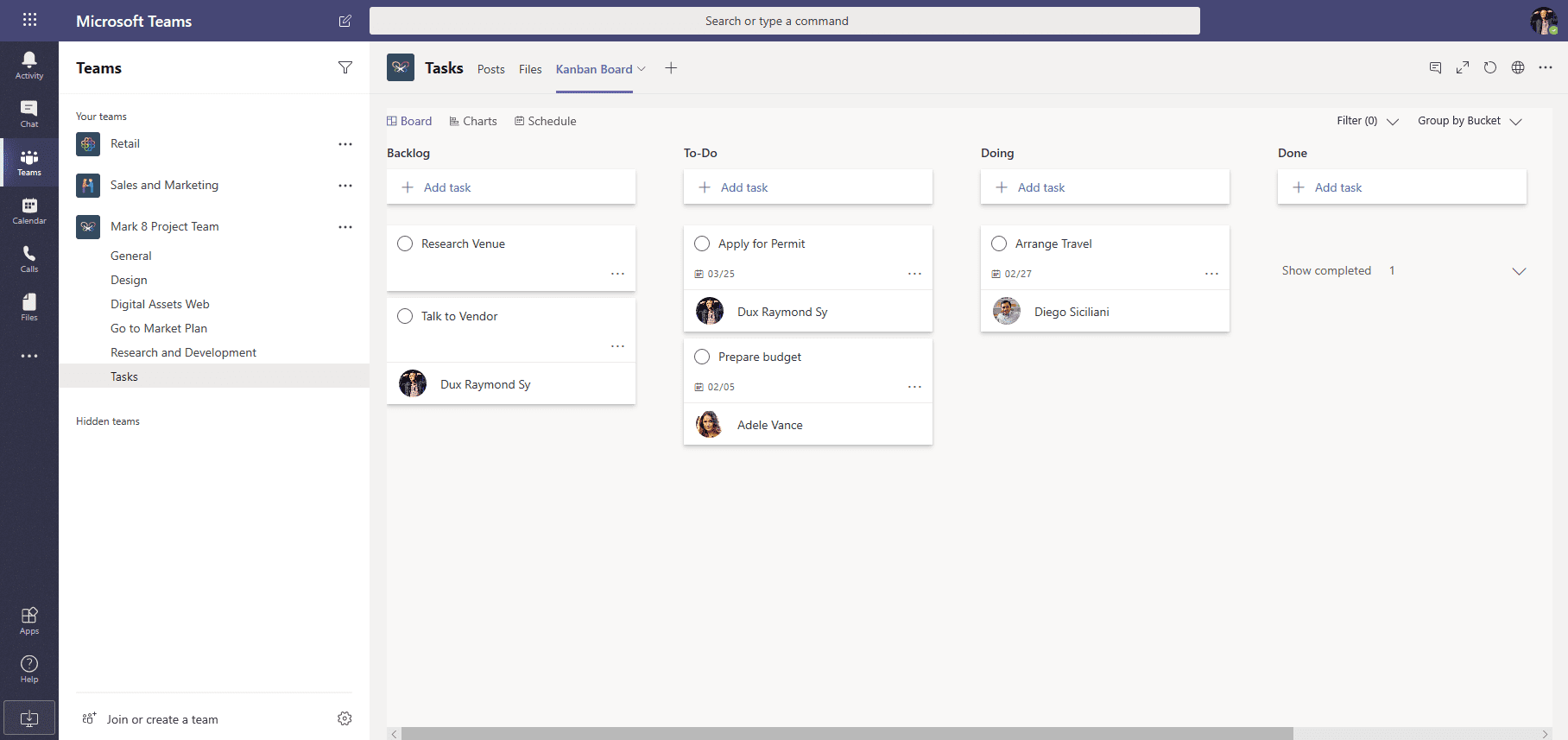
Task: Click the search or command box
Action: (785, 21)
